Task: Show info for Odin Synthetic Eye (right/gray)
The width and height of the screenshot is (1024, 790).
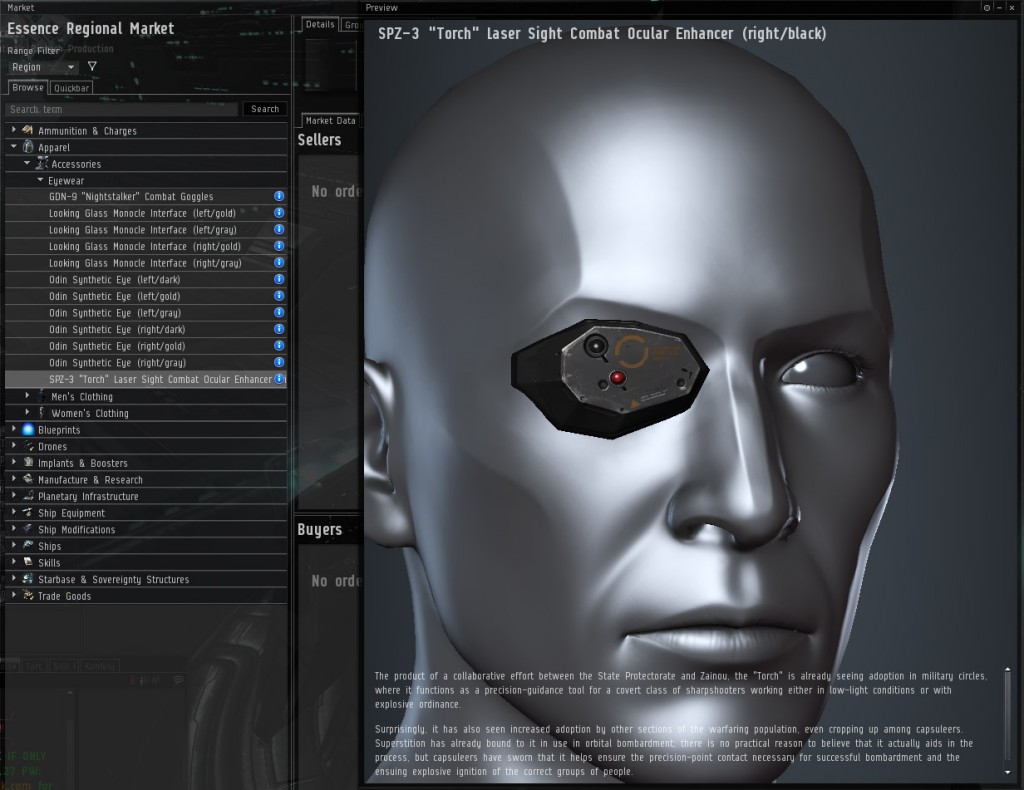Action: (279, 362)
